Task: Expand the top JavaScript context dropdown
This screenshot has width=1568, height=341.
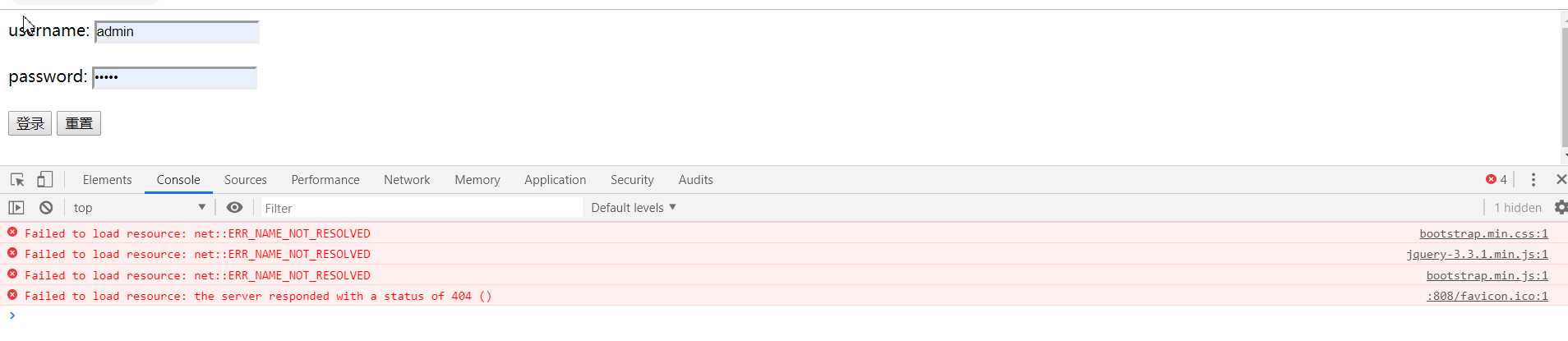Action: 139,208
